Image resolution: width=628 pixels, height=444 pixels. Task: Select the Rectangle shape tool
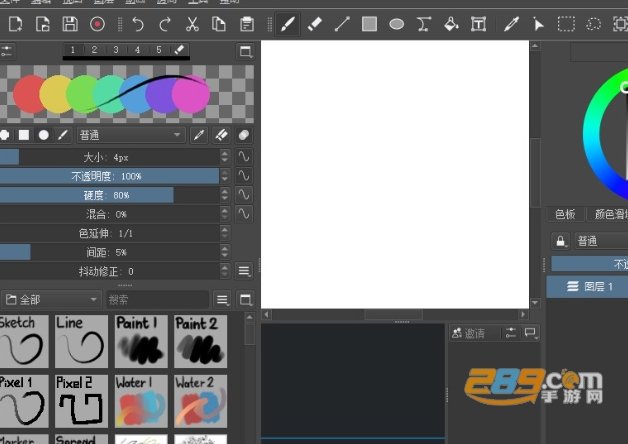[x=369, y=24]
